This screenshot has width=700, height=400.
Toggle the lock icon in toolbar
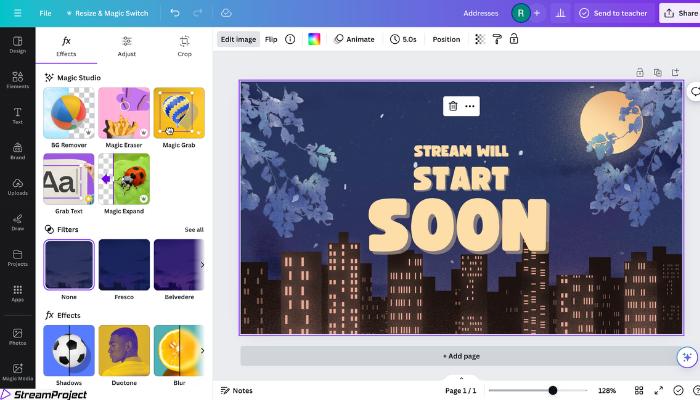[514, 39]
